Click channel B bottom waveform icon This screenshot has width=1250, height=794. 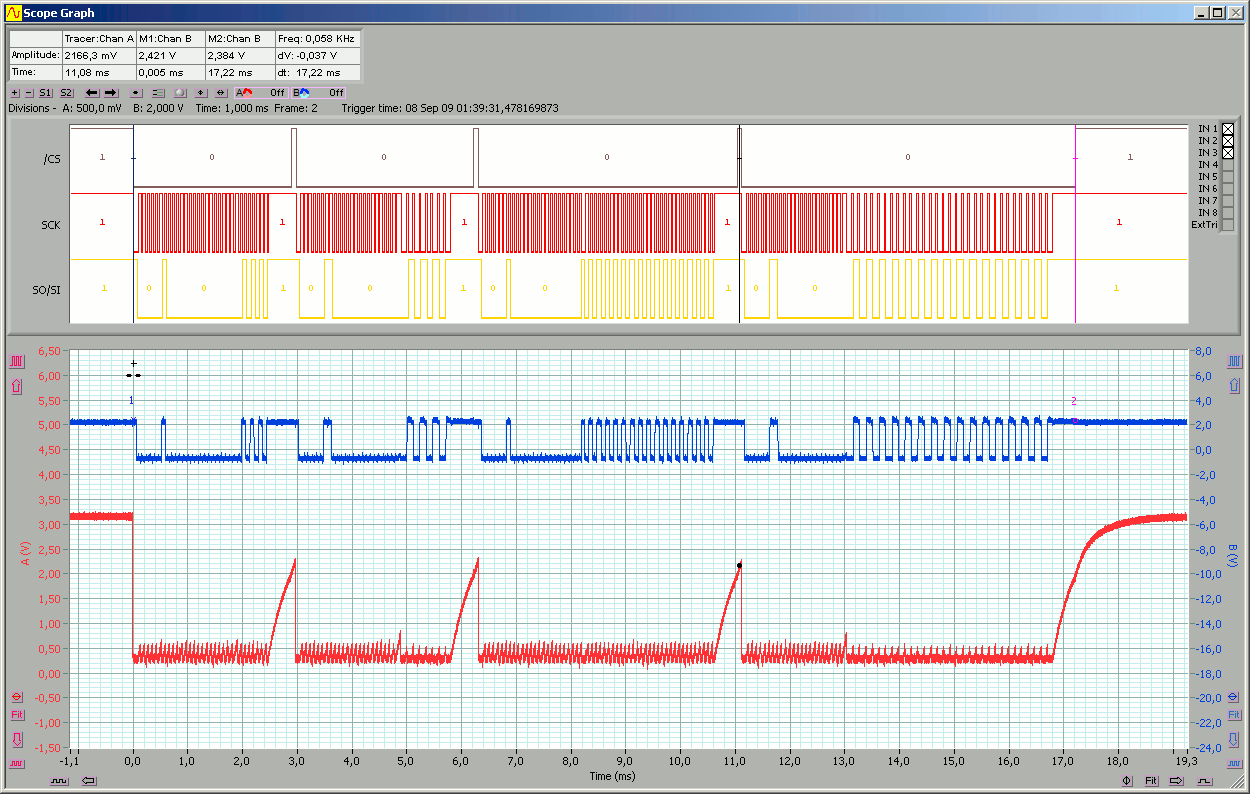pos(1234,764)
